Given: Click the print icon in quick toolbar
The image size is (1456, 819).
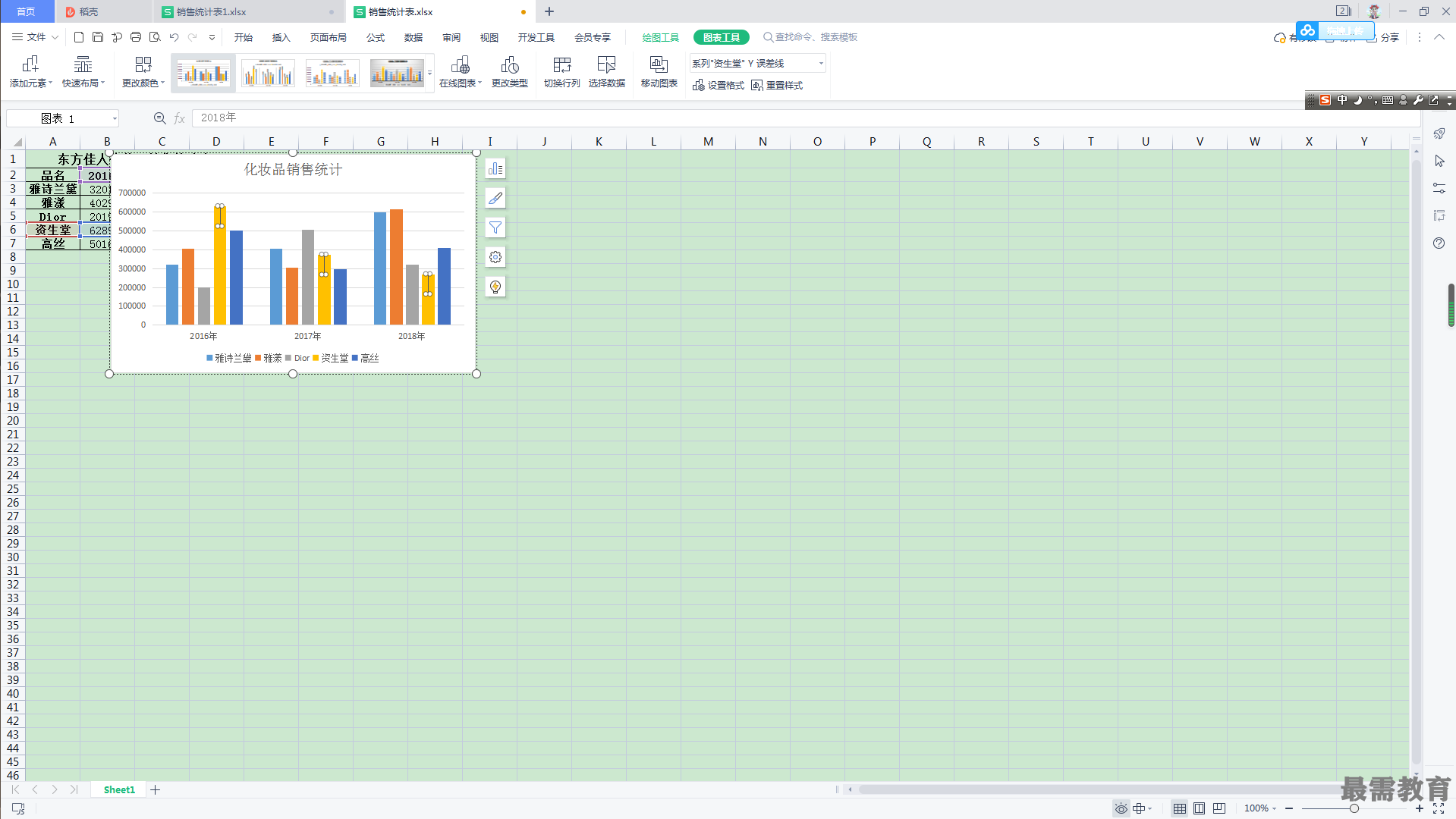Looking at the screenshot, I should [x=136, y=37].
